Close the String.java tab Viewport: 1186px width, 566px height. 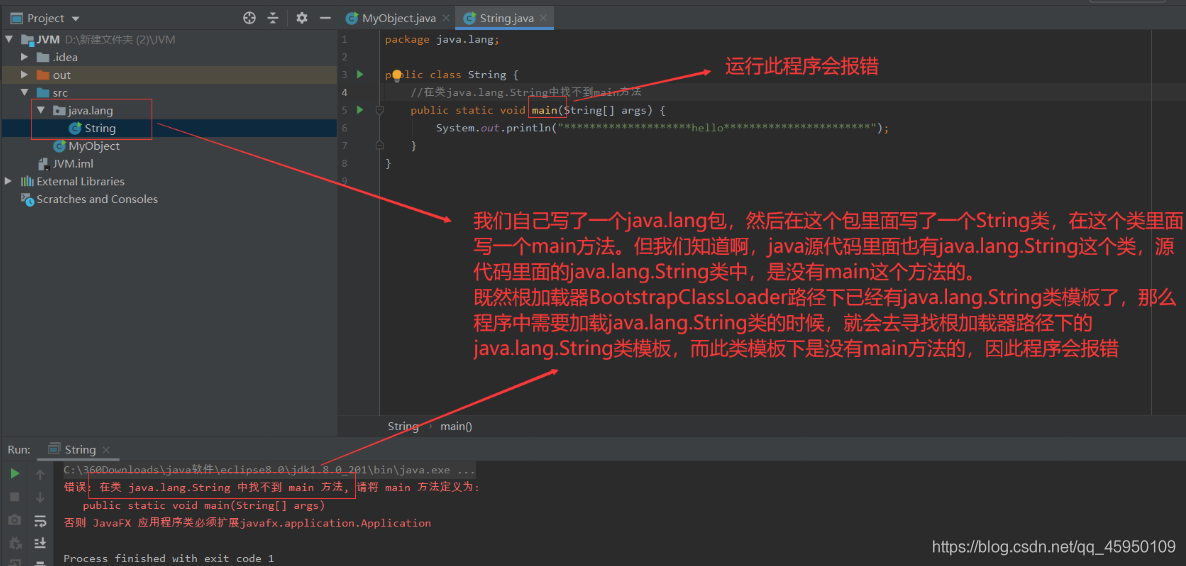coord(543,17)
